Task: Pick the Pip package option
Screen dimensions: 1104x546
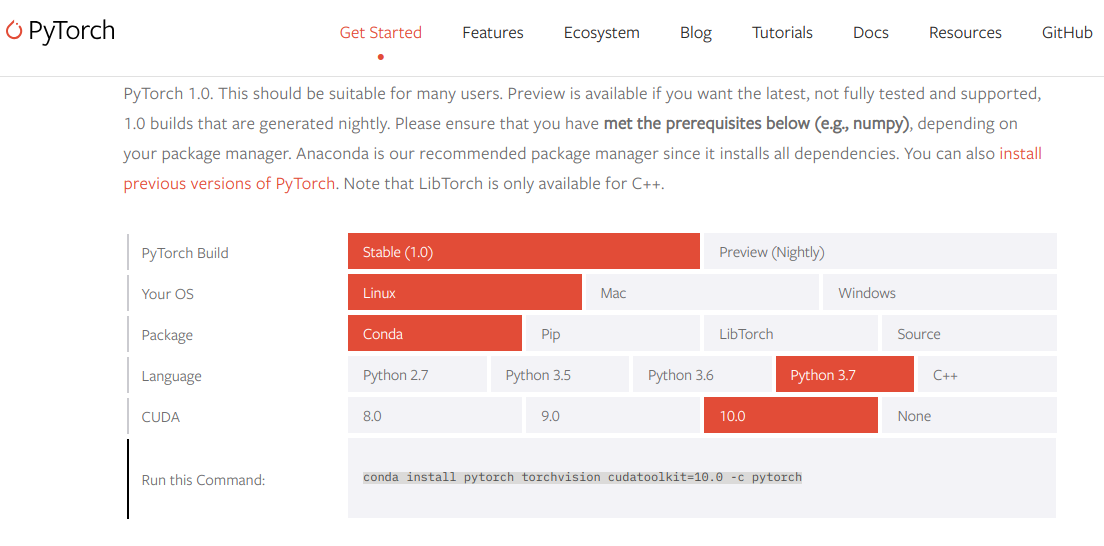Action: (x=612, y=334)
